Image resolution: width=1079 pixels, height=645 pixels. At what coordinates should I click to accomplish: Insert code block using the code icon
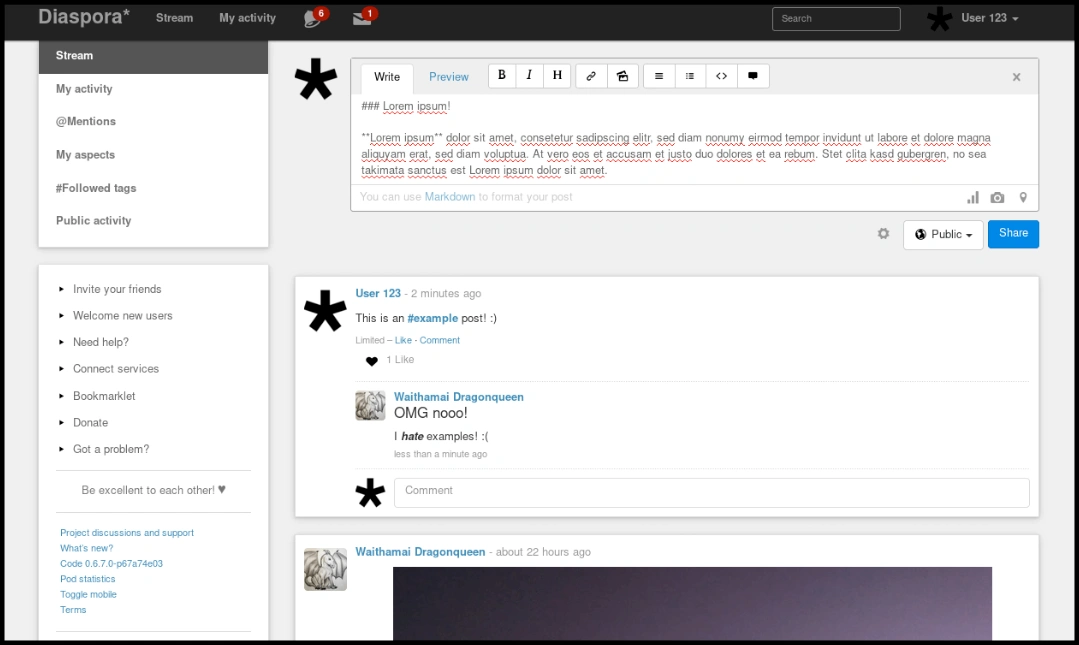point(721,76)
